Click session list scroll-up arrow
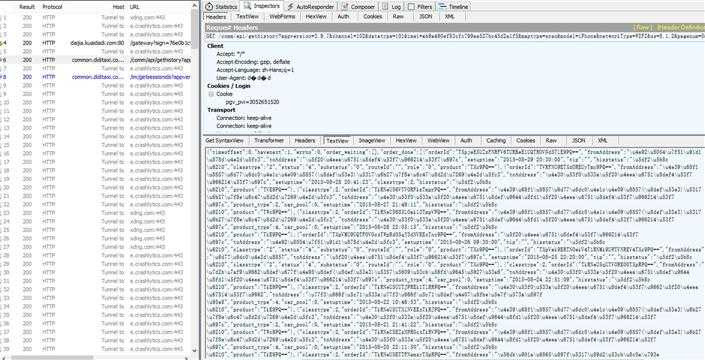 pos(195,4)
